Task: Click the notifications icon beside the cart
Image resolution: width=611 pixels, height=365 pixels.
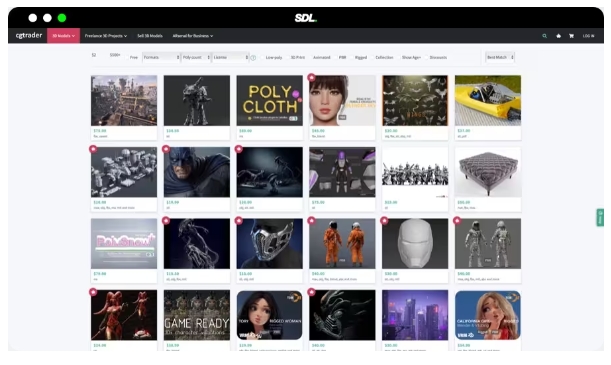Action: click(x=558, y=36)
